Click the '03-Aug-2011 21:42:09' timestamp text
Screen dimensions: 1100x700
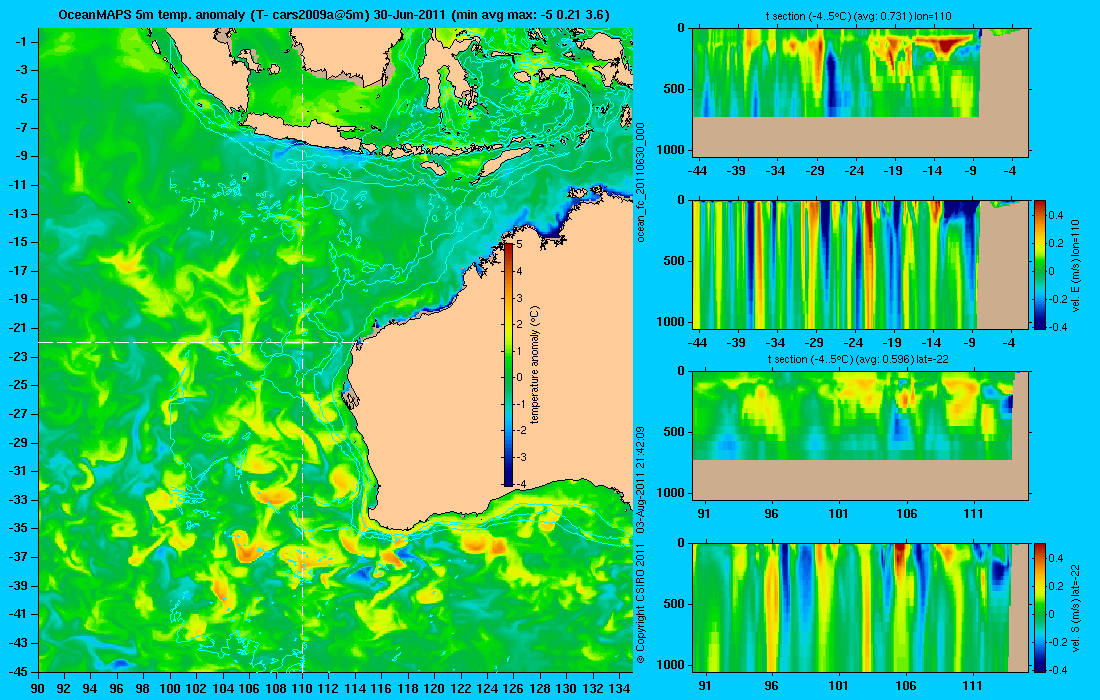[640, 480]
